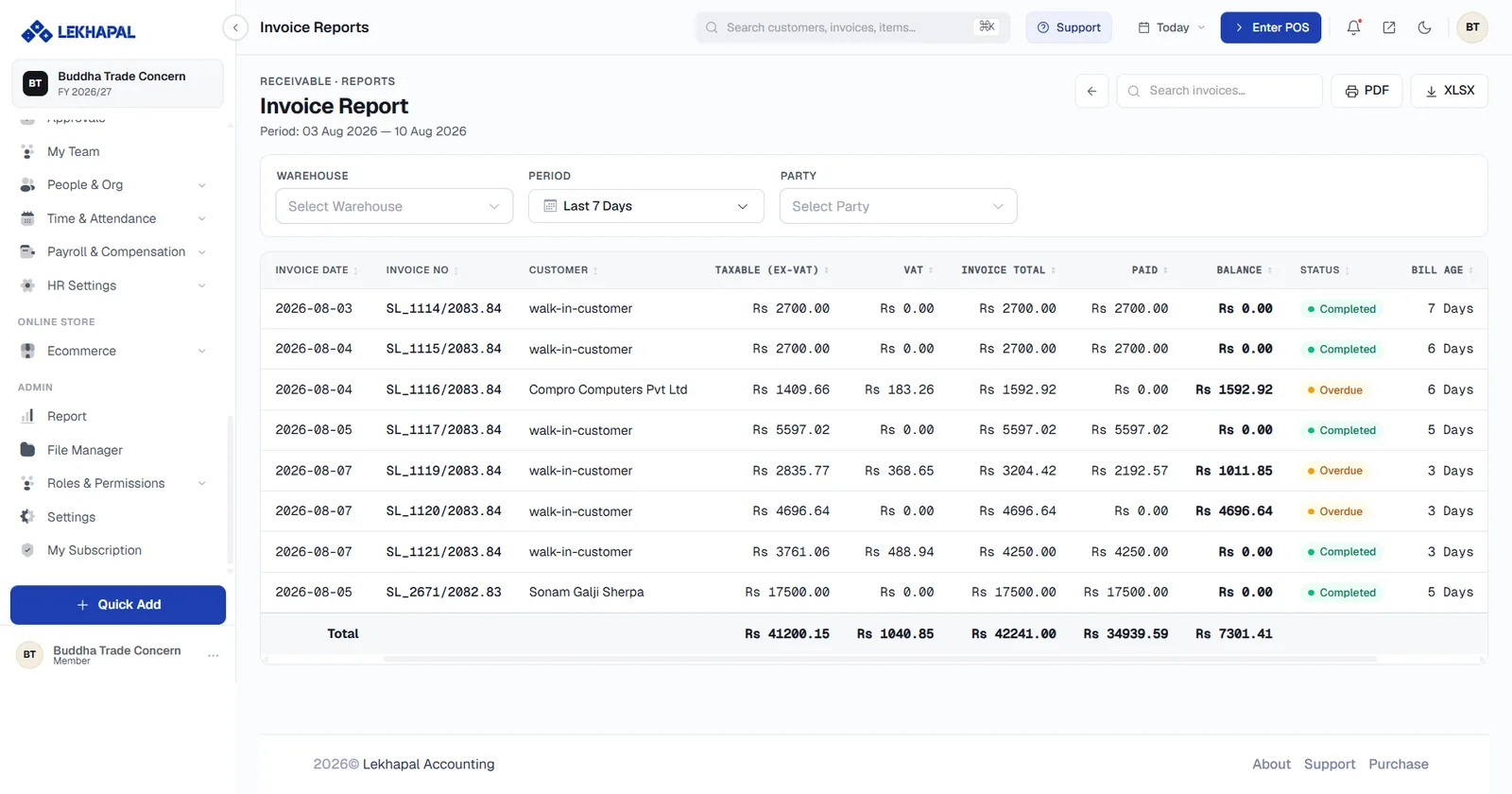This screenshot has width=1512, height=794.
Task: Open the three-dots menu beside Buddha Trade Concern Member
Action: point(214,655)
